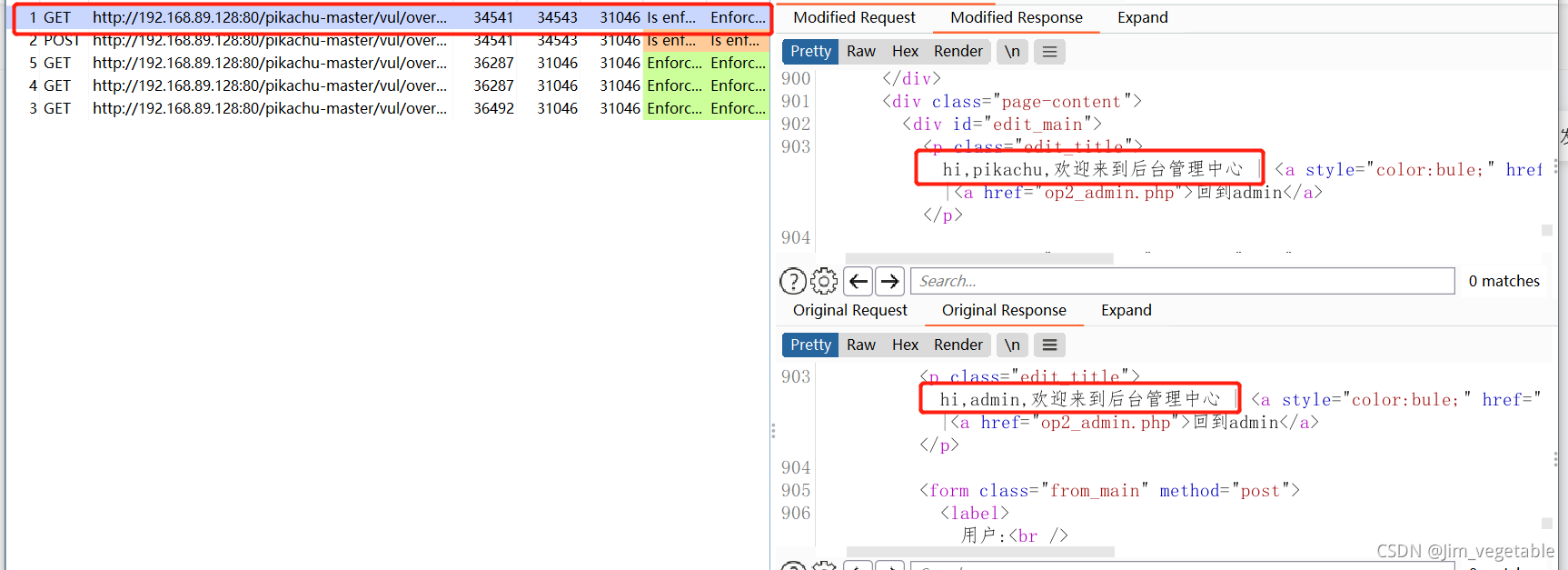
Task: Expand the modified message panel
Action: [x=1143, y=17]
